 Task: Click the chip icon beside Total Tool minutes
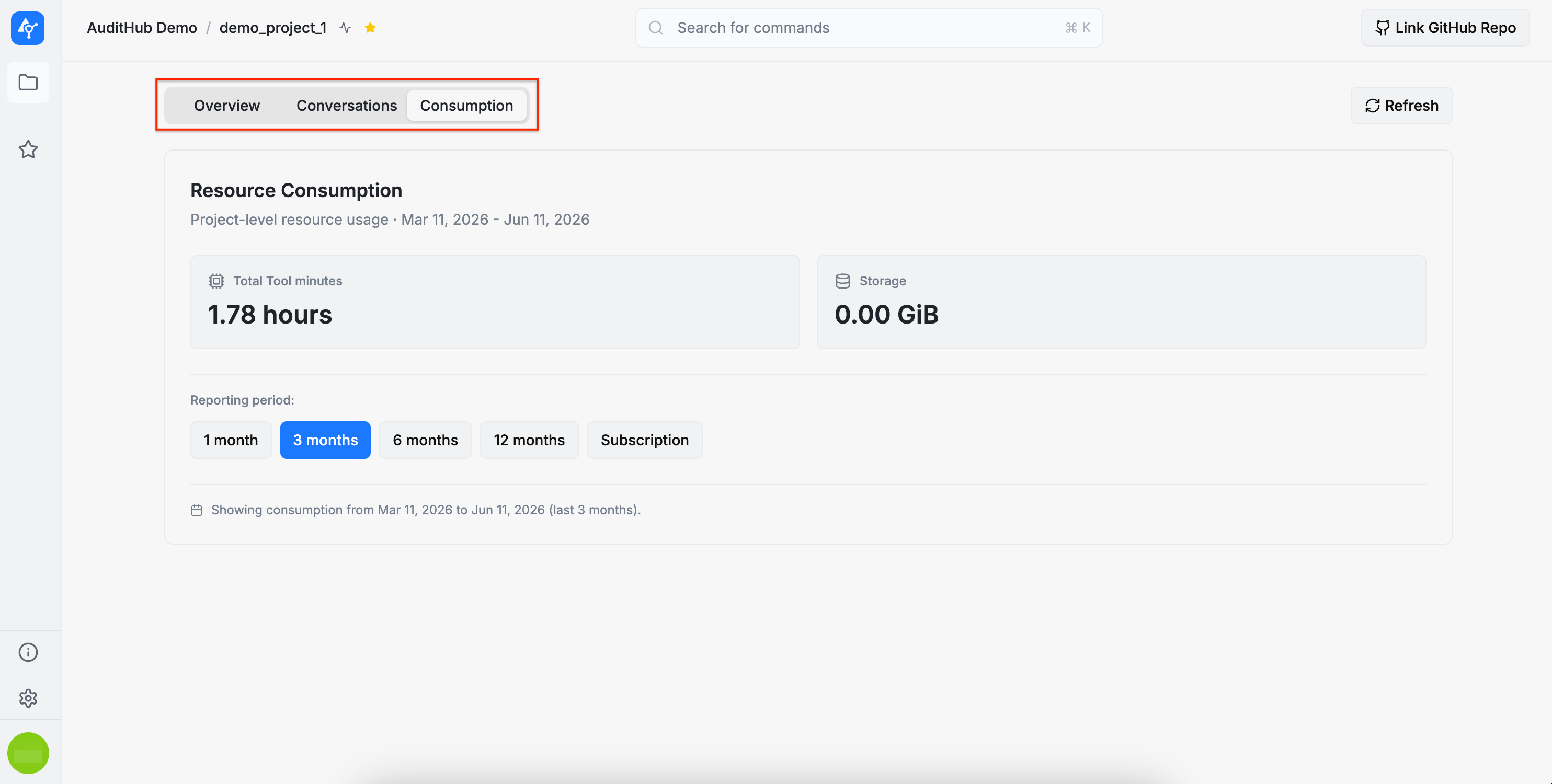(x=216, y=281)
